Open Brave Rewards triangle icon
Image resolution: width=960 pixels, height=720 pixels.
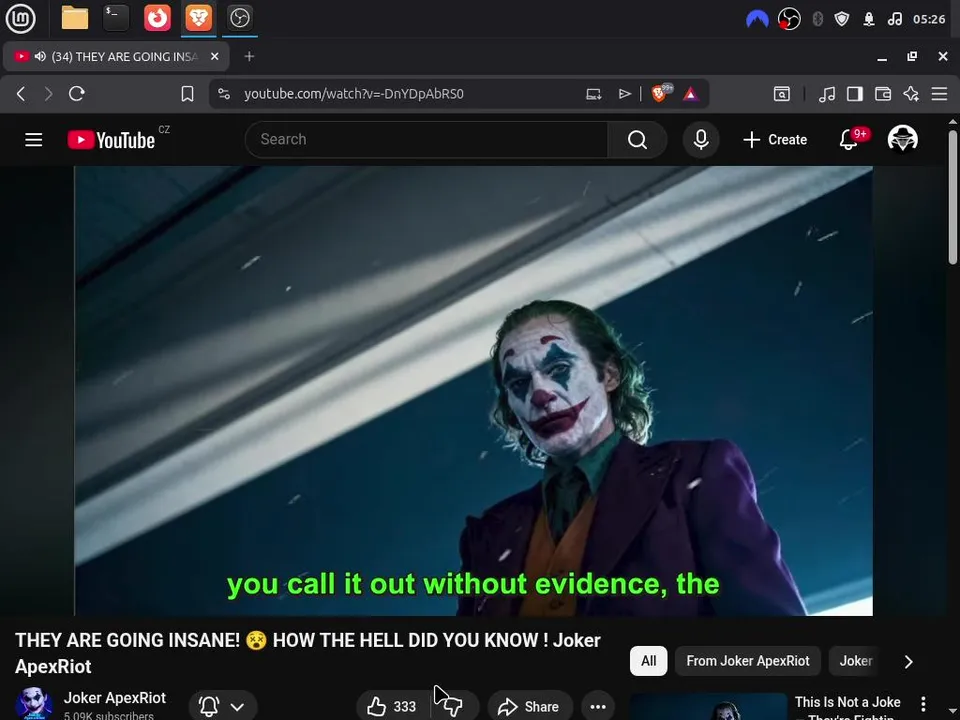click(691, 94)
